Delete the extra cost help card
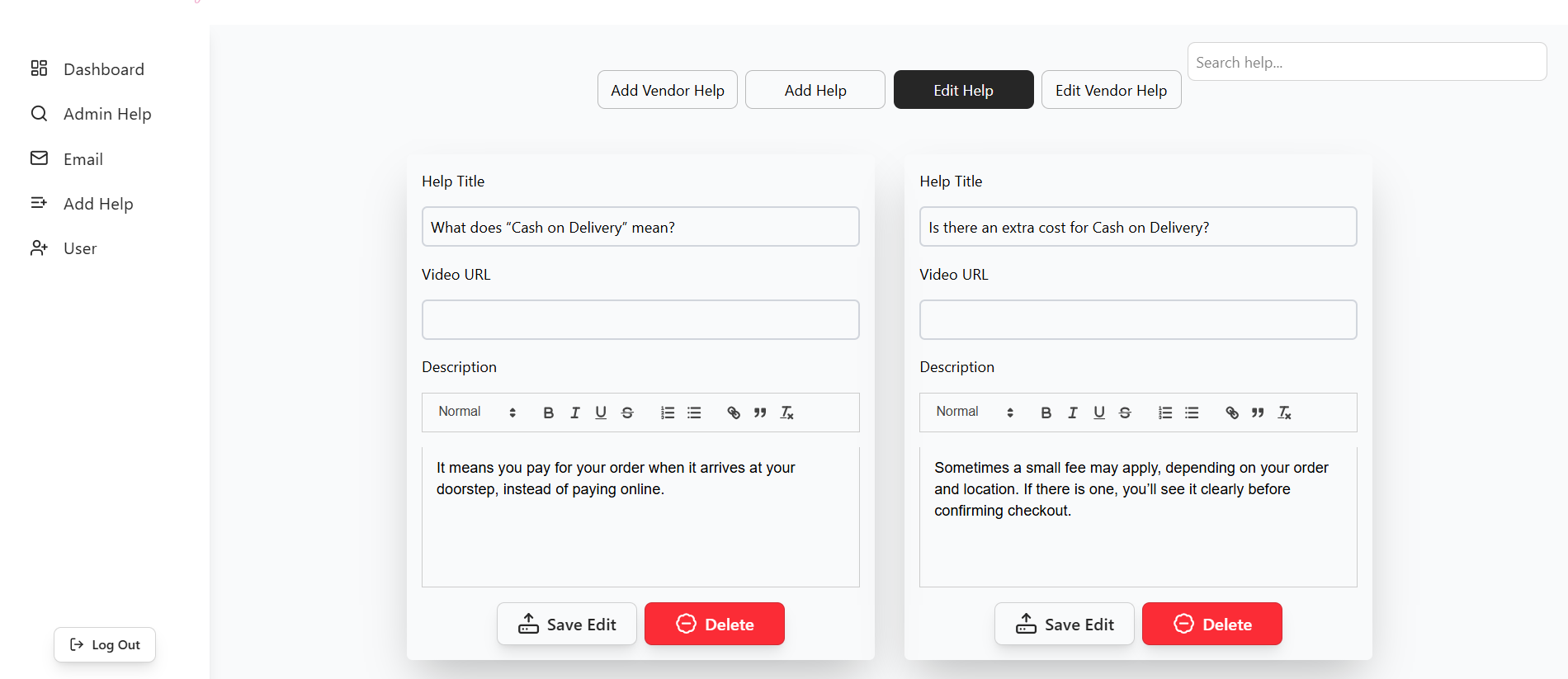The height and width of the screenshot is (679, 1568). pos(1212,624)
